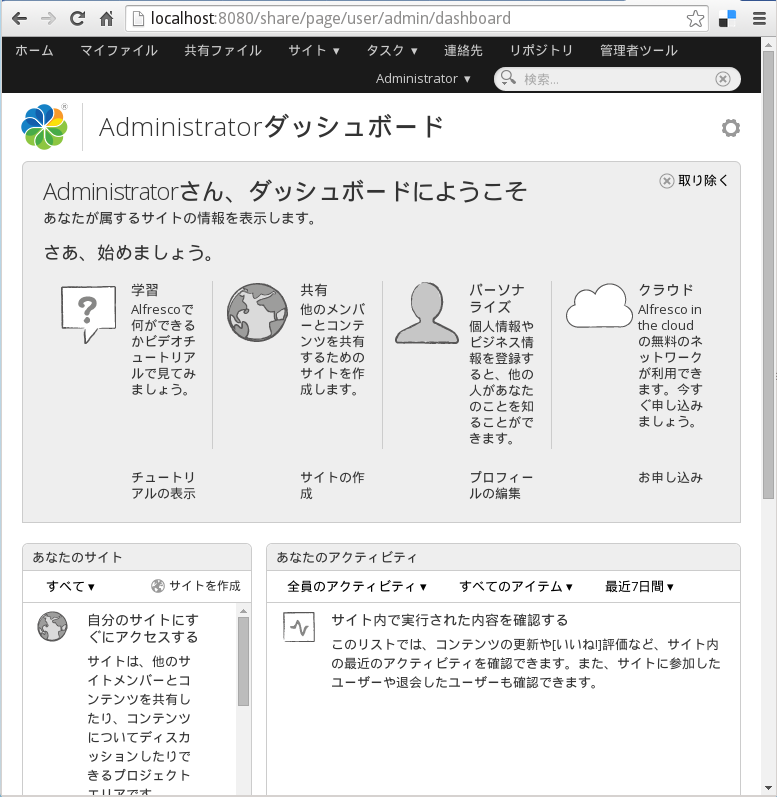Screen dimensions: 777x797
Task: Clear search with the X icon
Action: [x=723, y=79]
